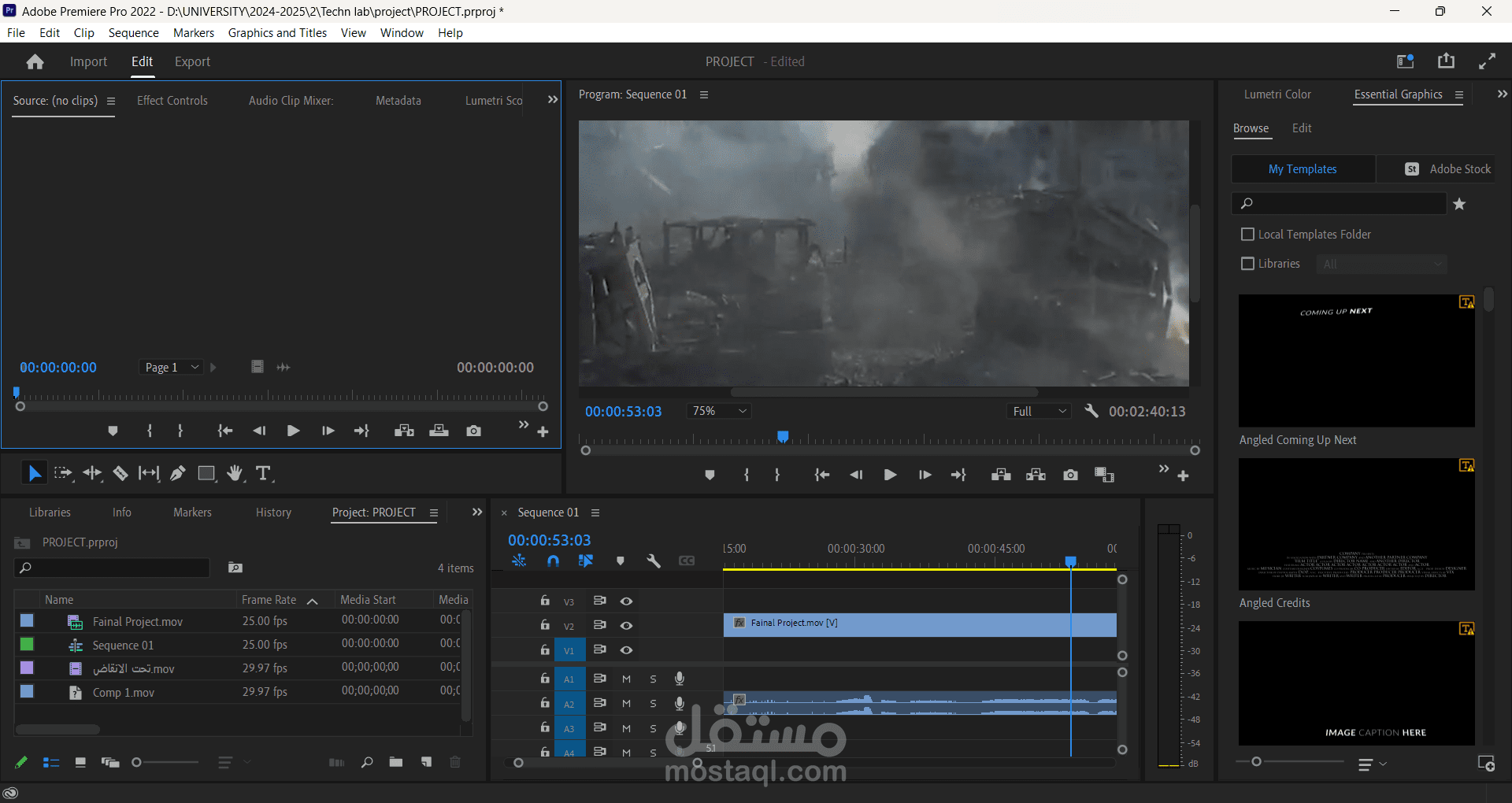Select the Ripple Edit tool
The width and height of the screenshot is (1512, 803).
92,473
